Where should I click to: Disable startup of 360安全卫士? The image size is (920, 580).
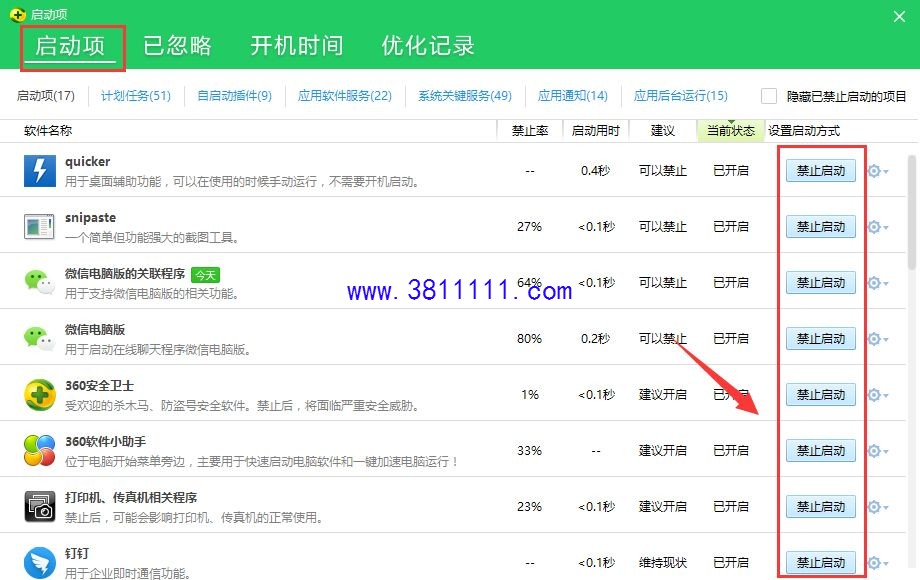820,395
